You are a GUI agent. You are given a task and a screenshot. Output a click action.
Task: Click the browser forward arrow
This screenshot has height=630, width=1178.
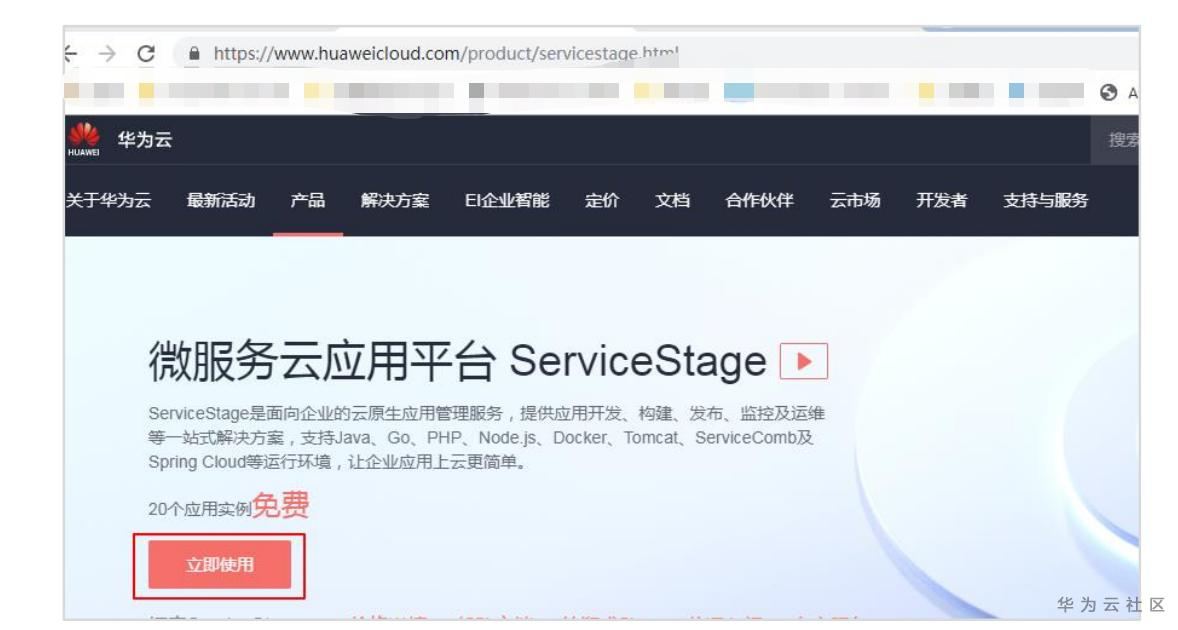point(107,53)
